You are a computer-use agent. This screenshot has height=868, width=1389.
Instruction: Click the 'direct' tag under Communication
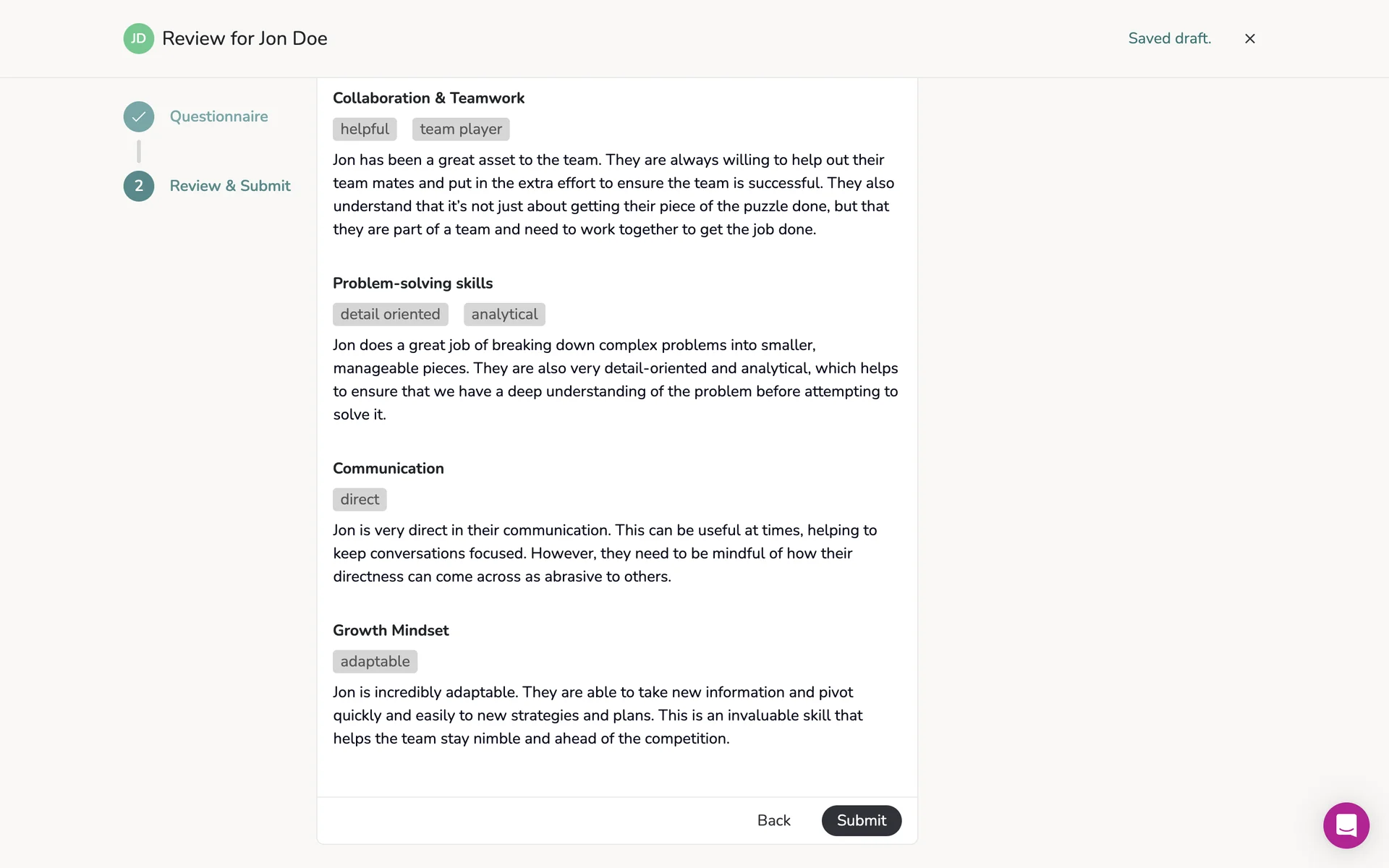click(x=360, y=500)
